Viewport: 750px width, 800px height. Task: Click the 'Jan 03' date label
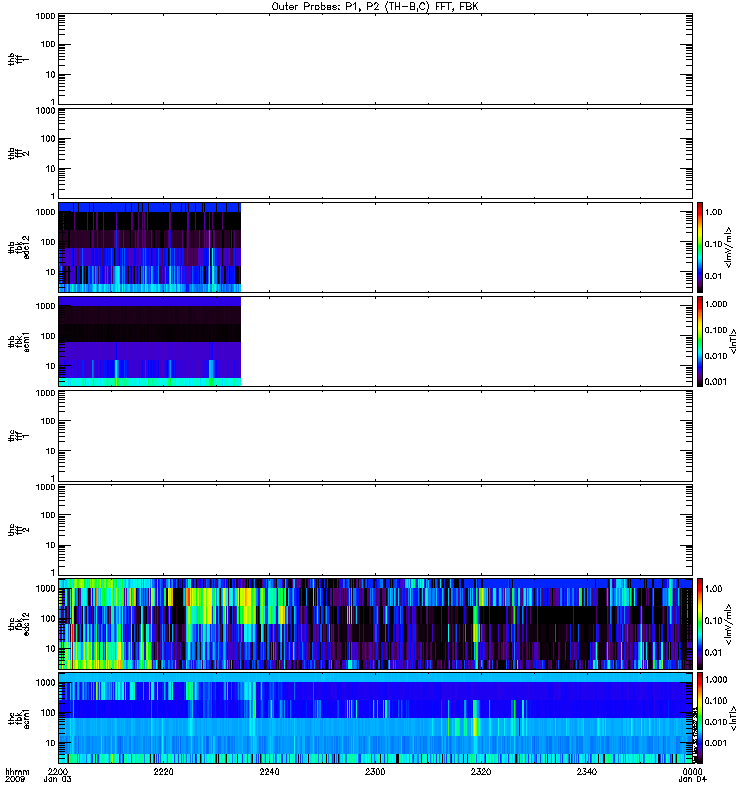click(58, 780)
